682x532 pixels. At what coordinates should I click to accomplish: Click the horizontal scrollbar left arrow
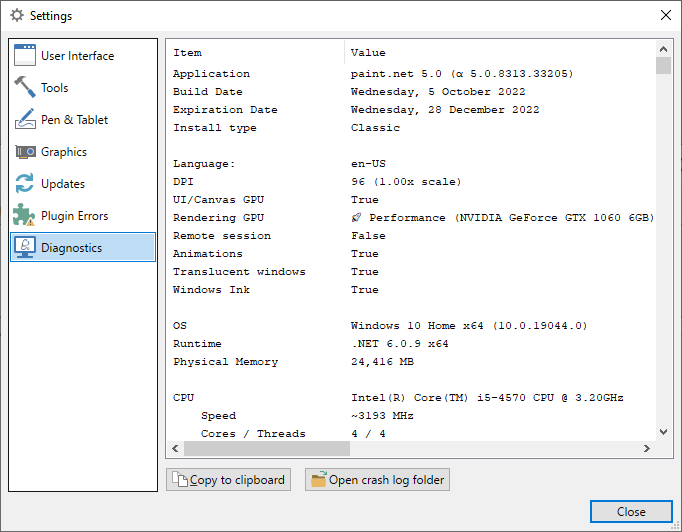[175, 448]
